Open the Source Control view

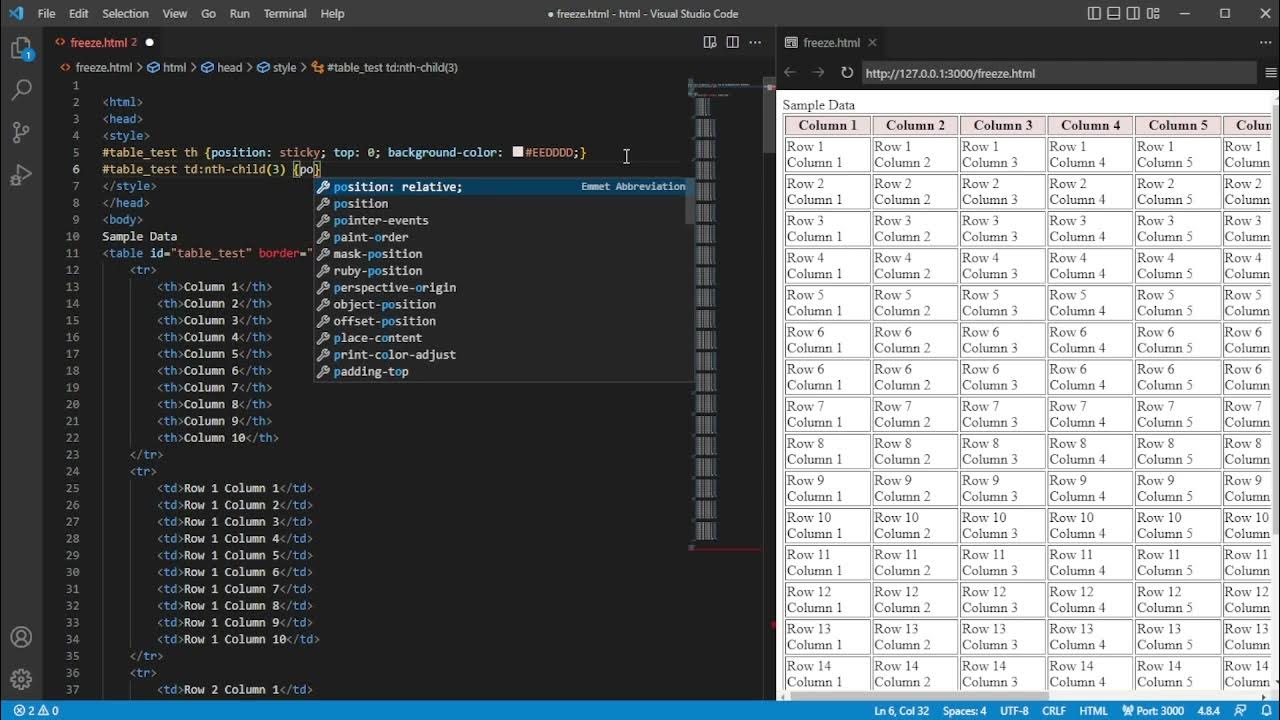pyautogui.click(x=21, y=133)
